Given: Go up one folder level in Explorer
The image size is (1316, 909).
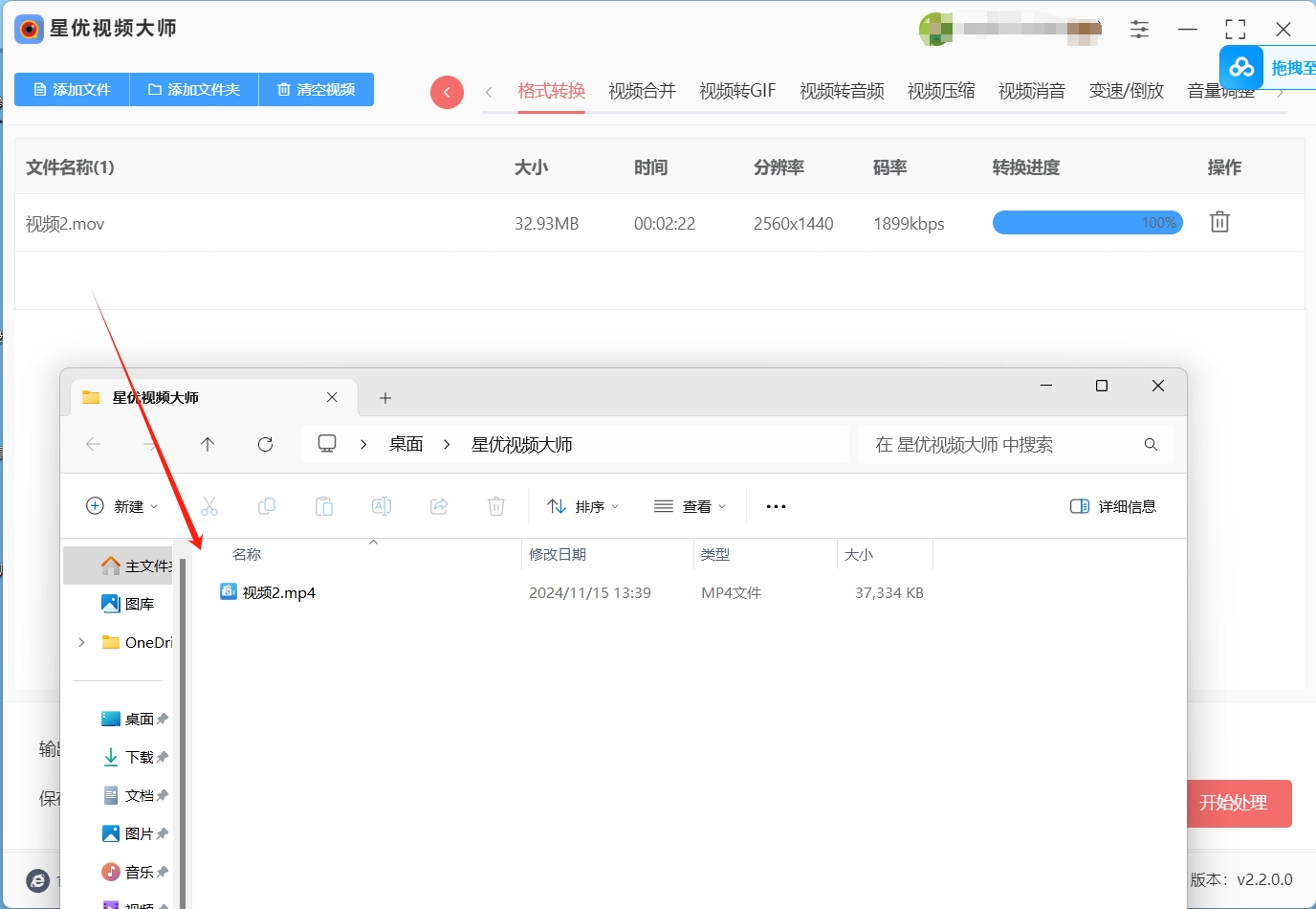Looking at the screenshot, I should [x=208, y=444].
